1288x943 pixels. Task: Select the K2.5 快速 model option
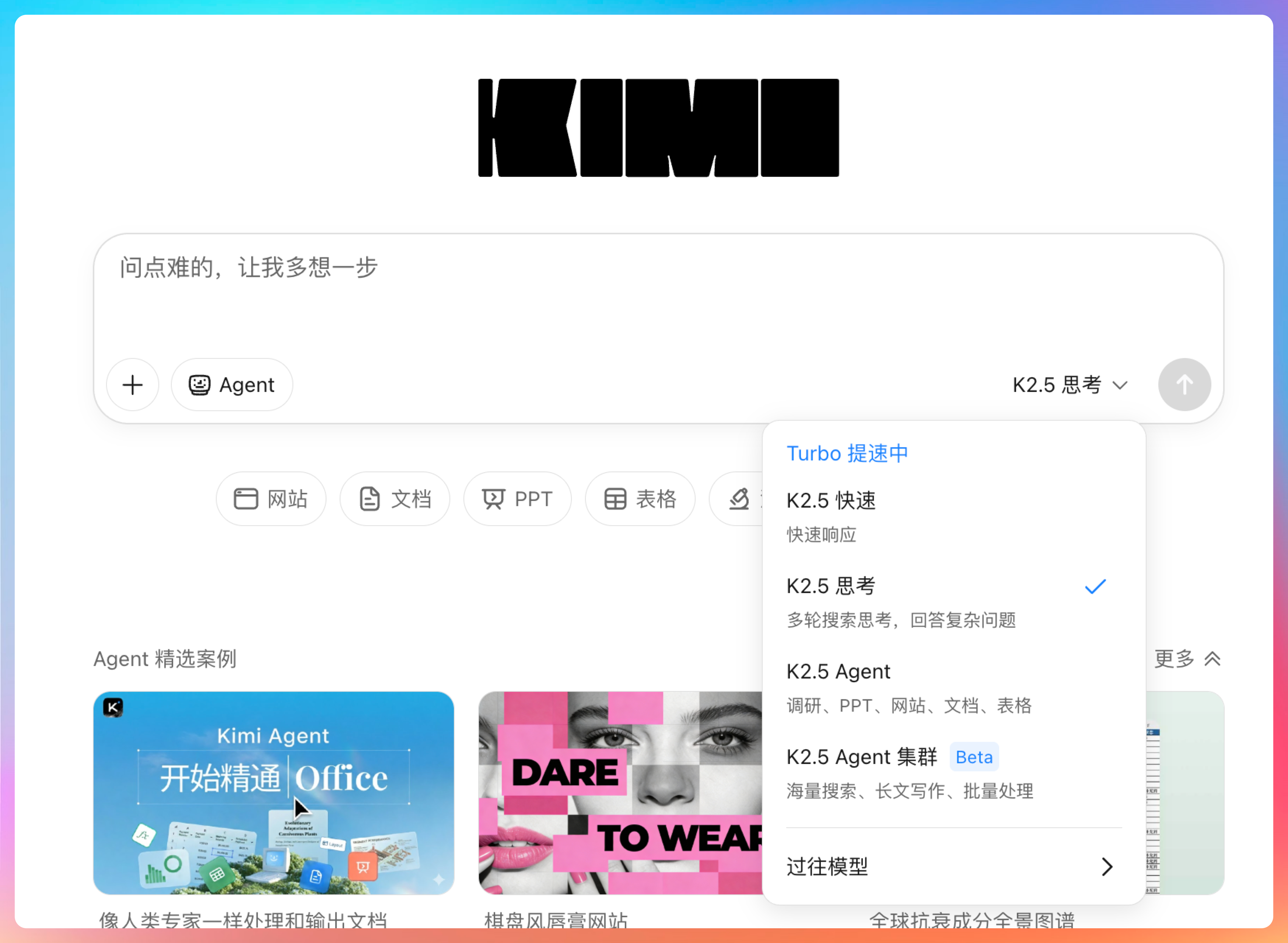(x=831, y=501)
